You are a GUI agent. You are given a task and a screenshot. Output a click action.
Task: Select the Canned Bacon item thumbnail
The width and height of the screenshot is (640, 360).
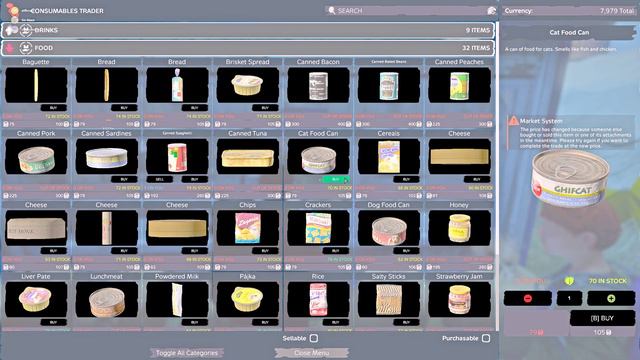[x=318, y=85]
